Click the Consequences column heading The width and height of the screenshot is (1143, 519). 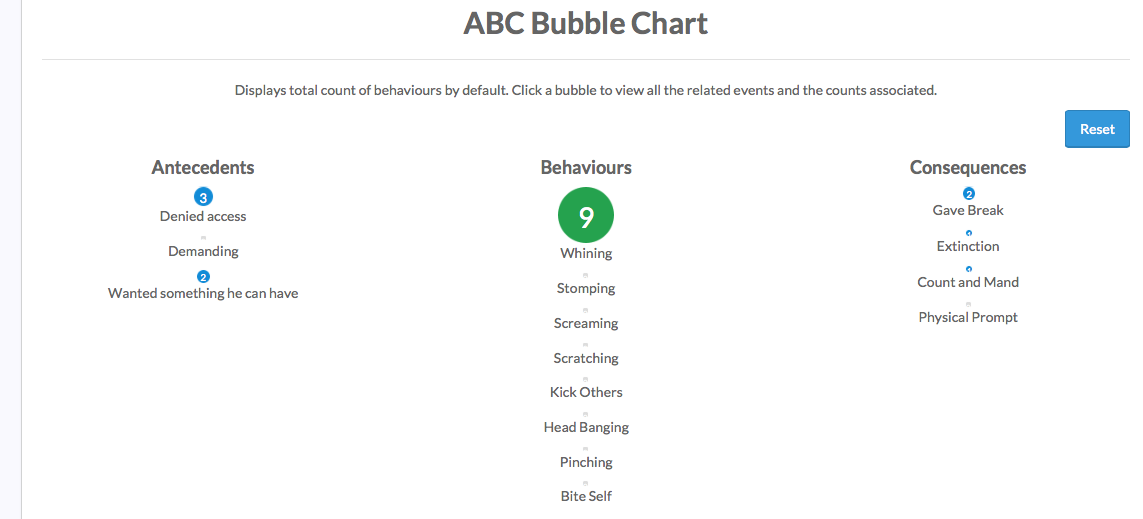[968, 168]
